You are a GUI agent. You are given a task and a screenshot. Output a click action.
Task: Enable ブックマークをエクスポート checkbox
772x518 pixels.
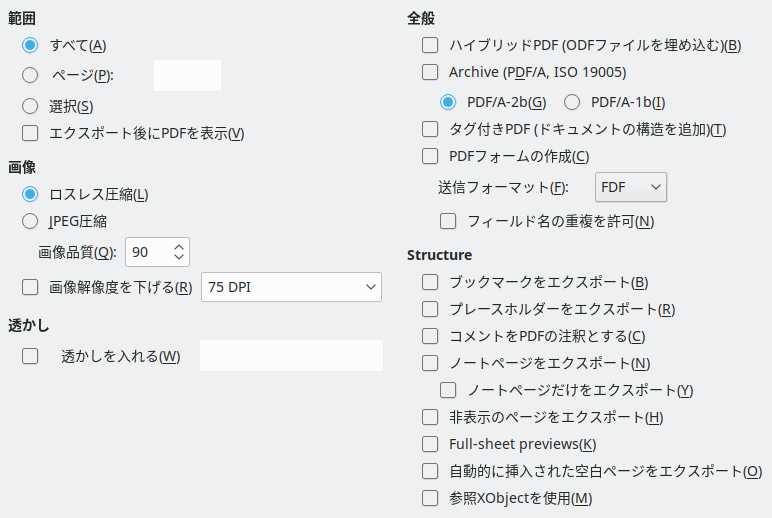point(430,283)
